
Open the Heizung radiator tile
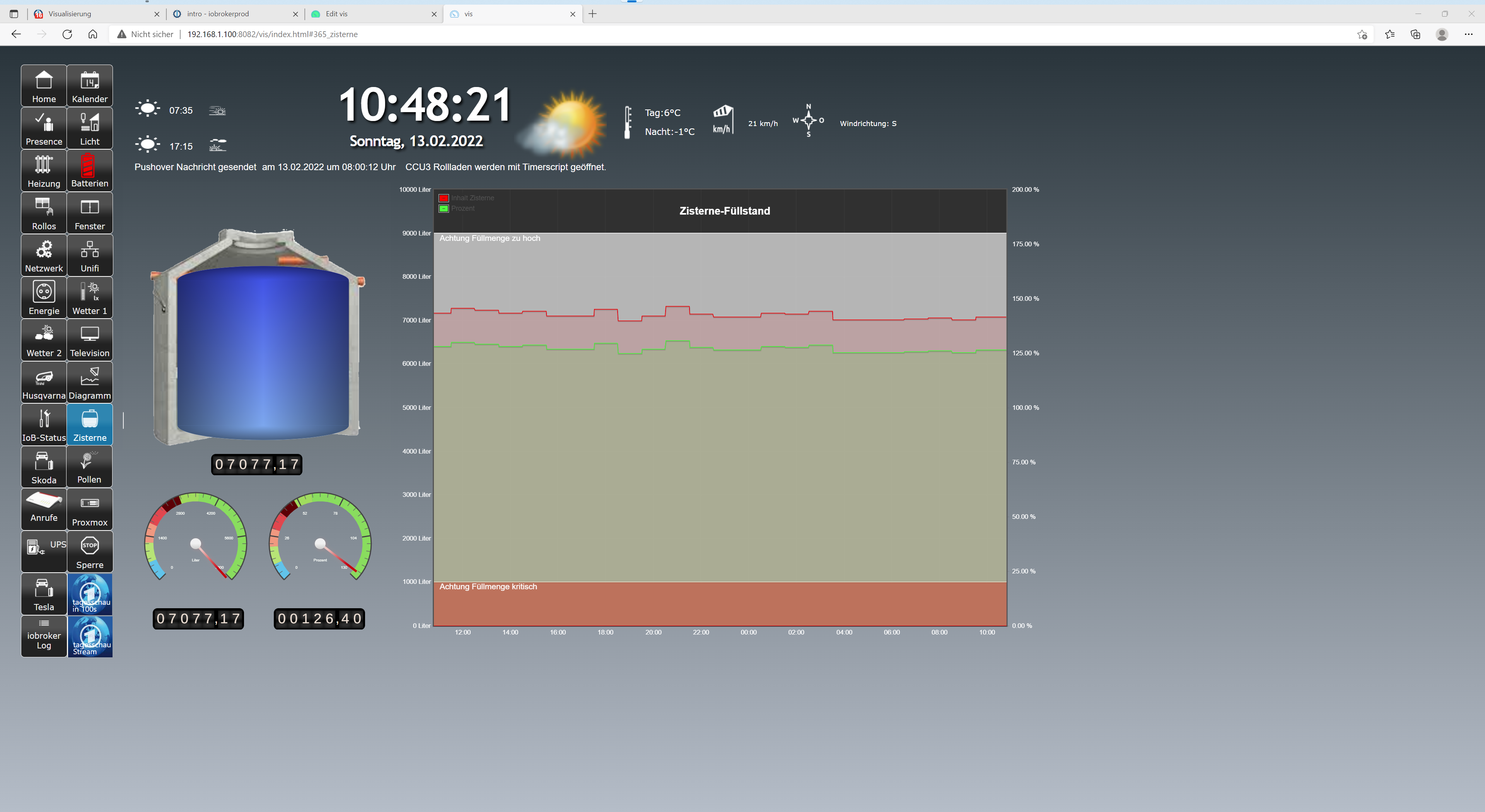point(44,170)
